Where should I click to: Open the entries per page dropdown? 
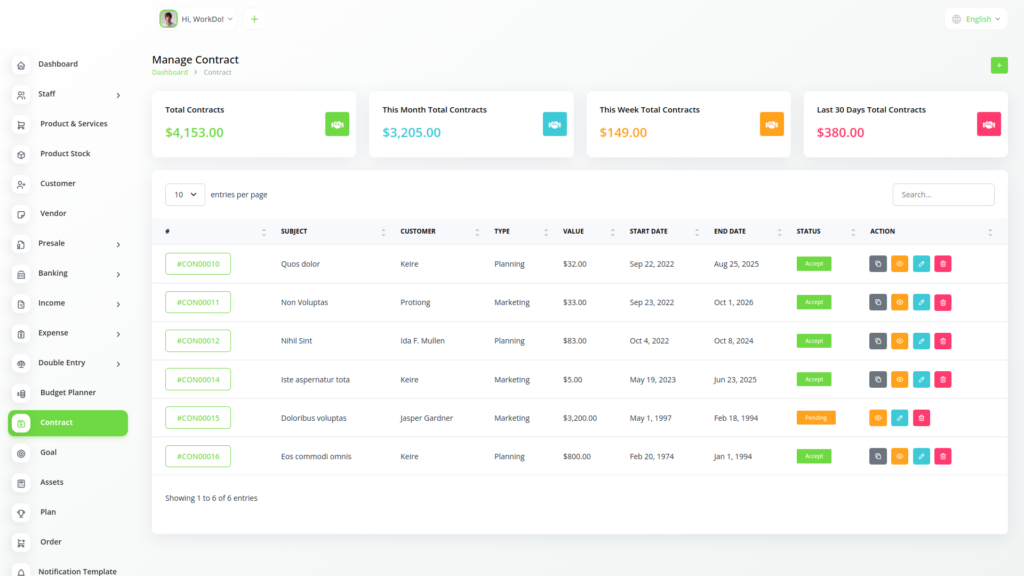point(185,195)
